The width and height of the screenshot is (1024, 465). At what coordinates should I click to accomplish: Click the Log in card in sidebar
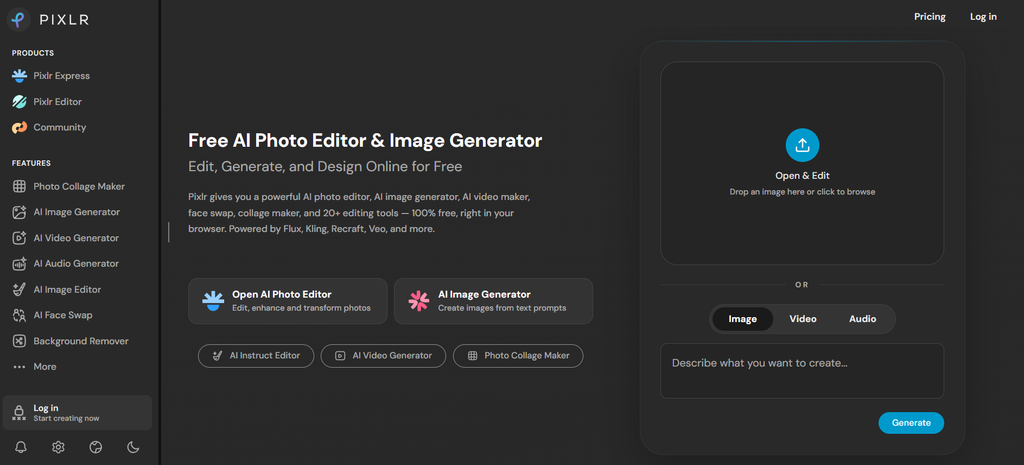(x=77, y=413)
